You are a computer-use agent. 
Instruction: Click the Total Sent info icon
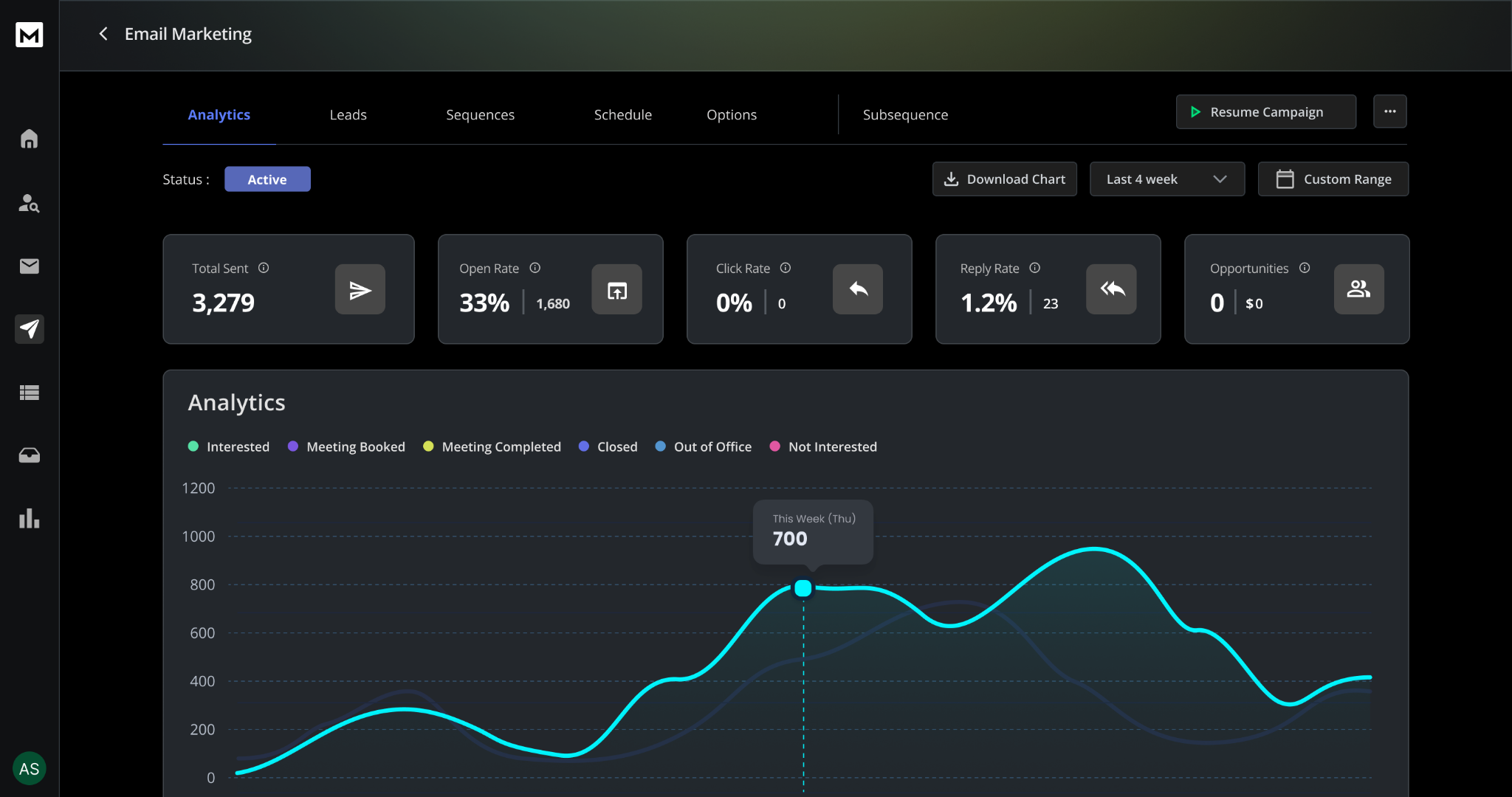[264, 268]
